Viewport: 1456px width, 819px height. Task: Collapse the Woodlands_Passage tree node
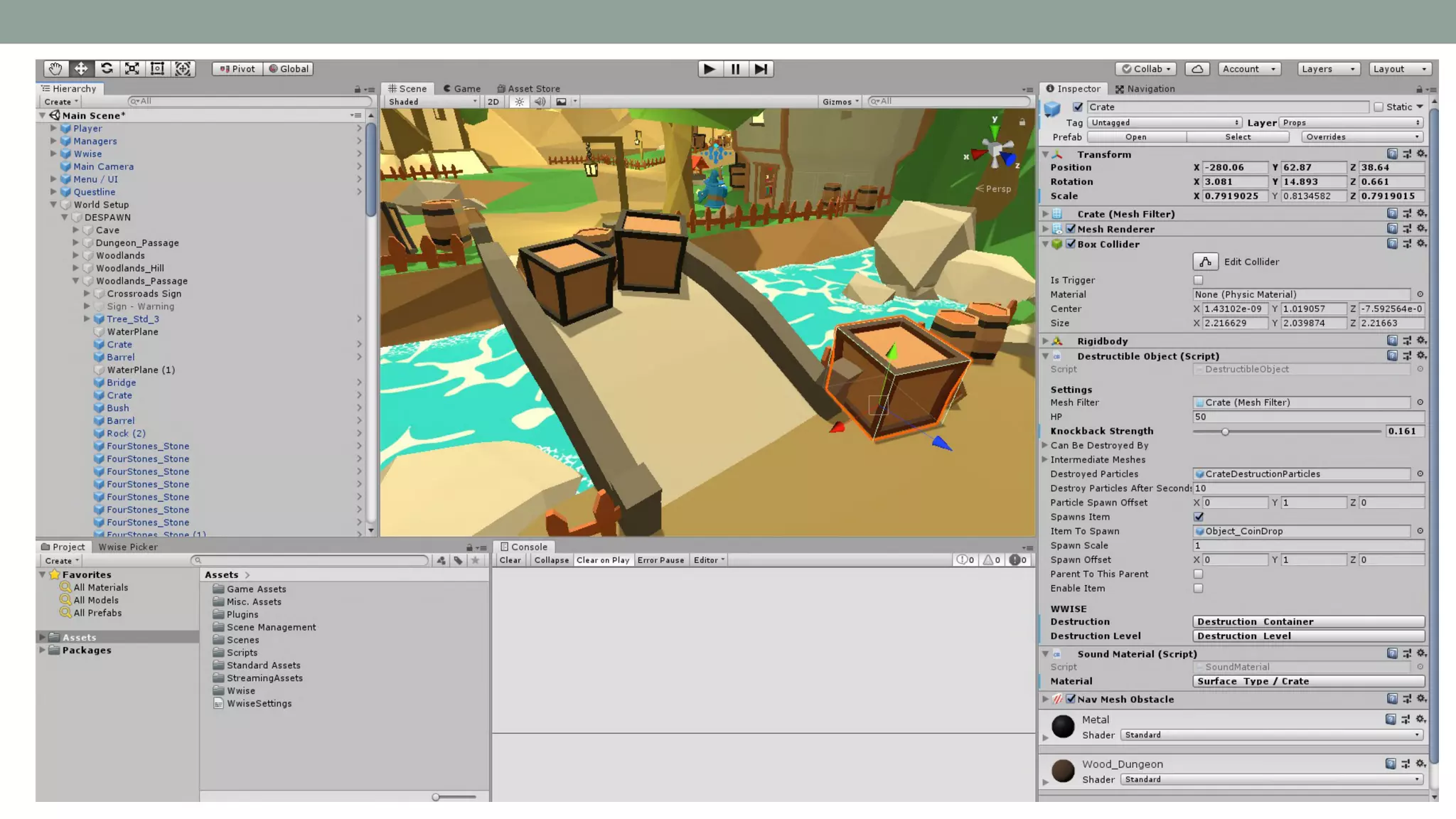pos(76,281)
